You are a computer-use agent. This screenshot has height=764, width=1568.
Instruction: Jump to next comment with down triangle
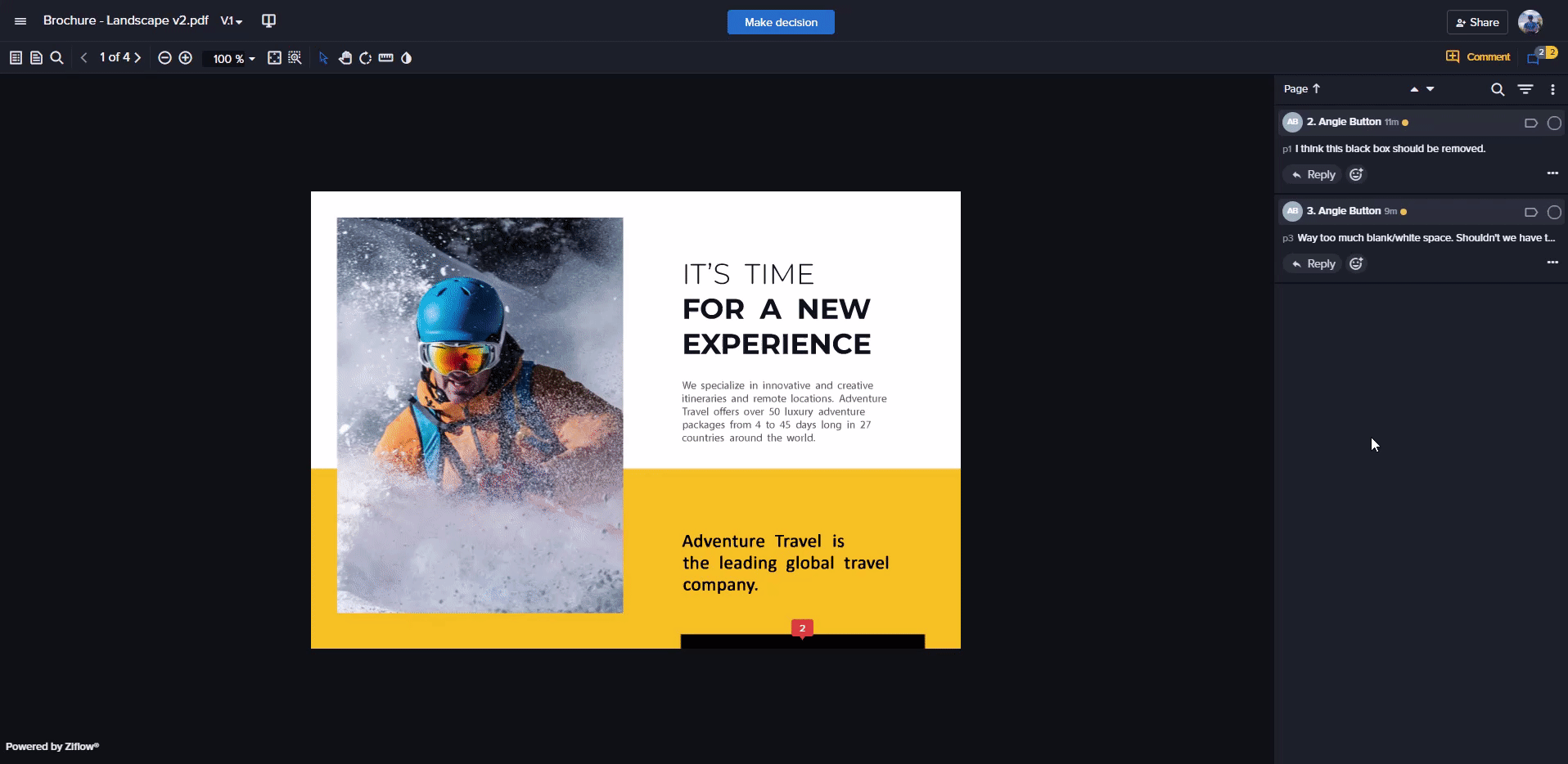pyautogui.click(x=1431, y=89)
